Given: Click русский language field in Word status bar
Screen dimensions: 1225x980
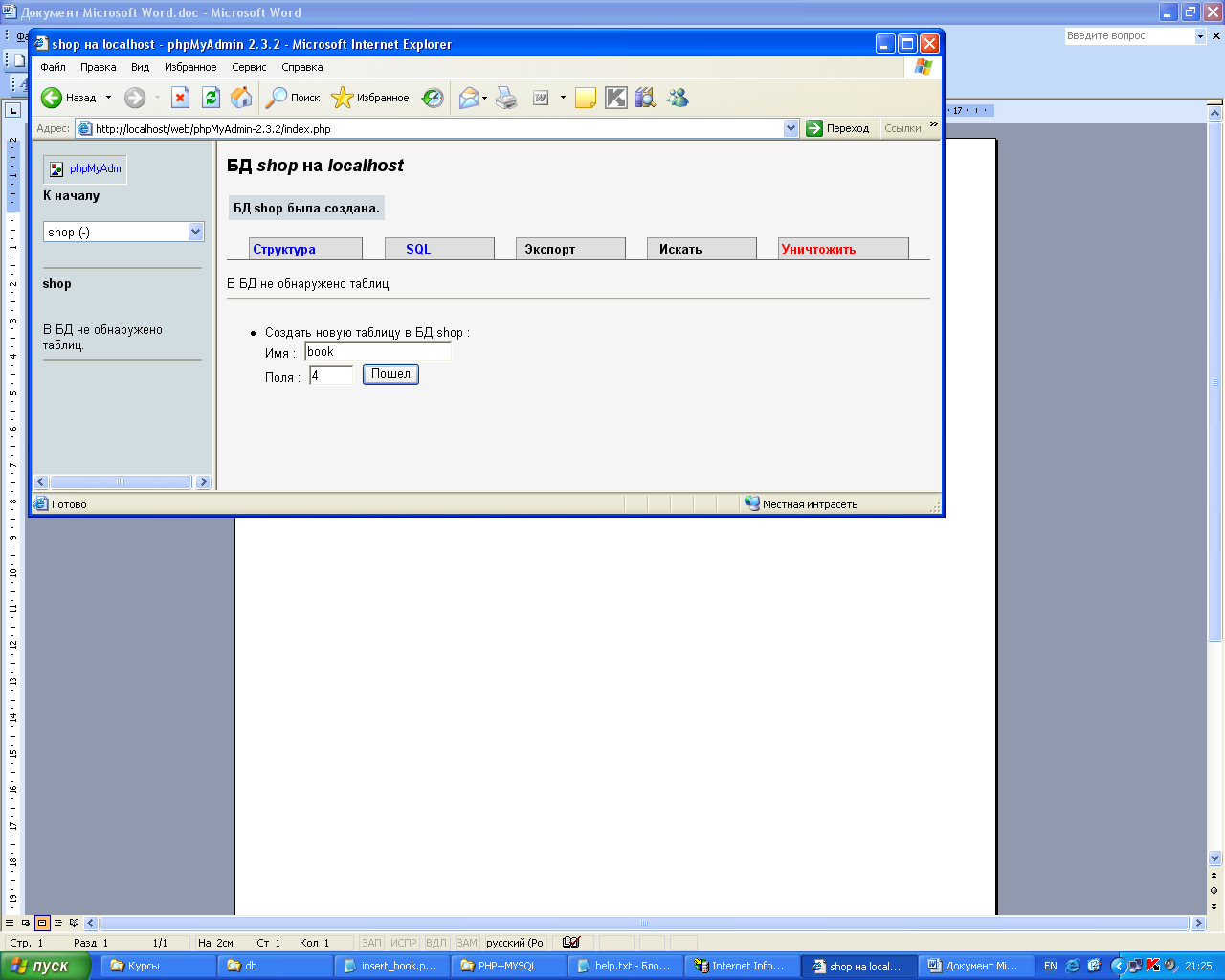Looking at the screenshot, I should (515, 943).
